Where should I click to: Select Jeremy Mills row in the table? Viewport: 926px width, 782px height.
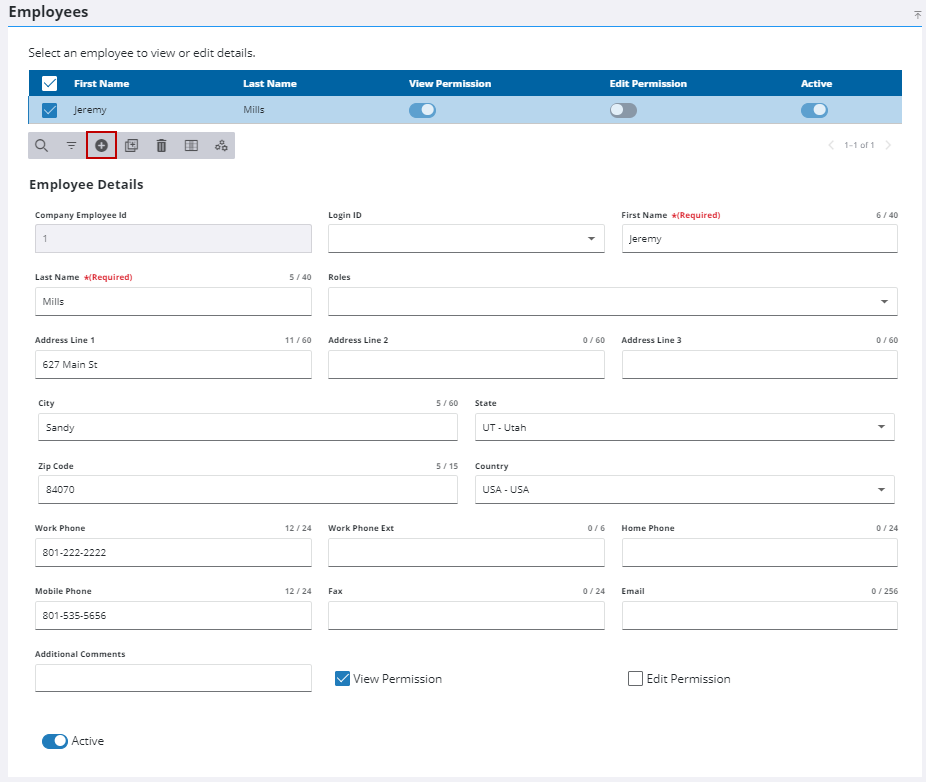tap(465, 110)
